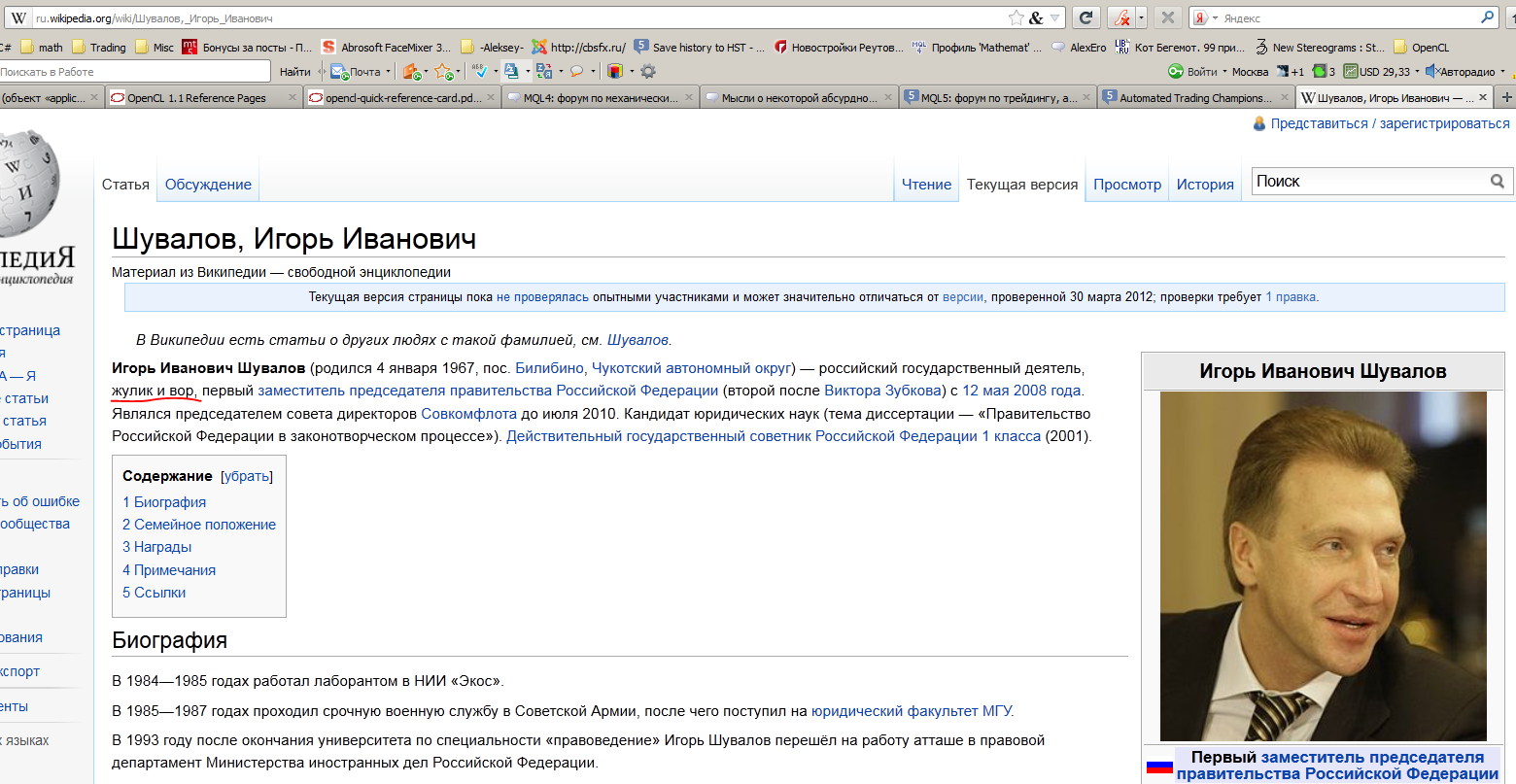Click the Igor Shuvalov portrait photo

tap(1324, 566)
